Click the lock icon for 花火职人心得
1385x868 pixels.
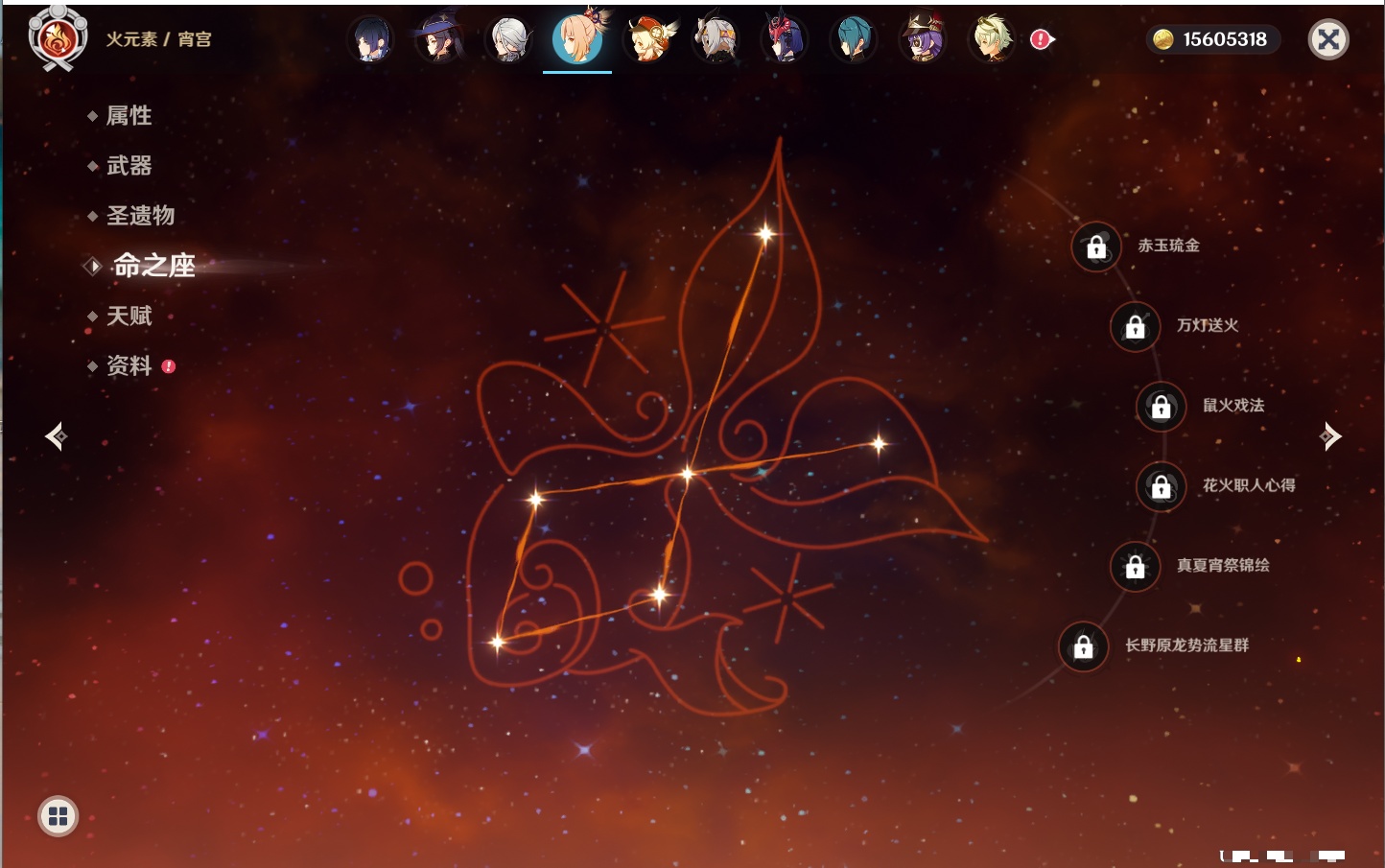1162,486
